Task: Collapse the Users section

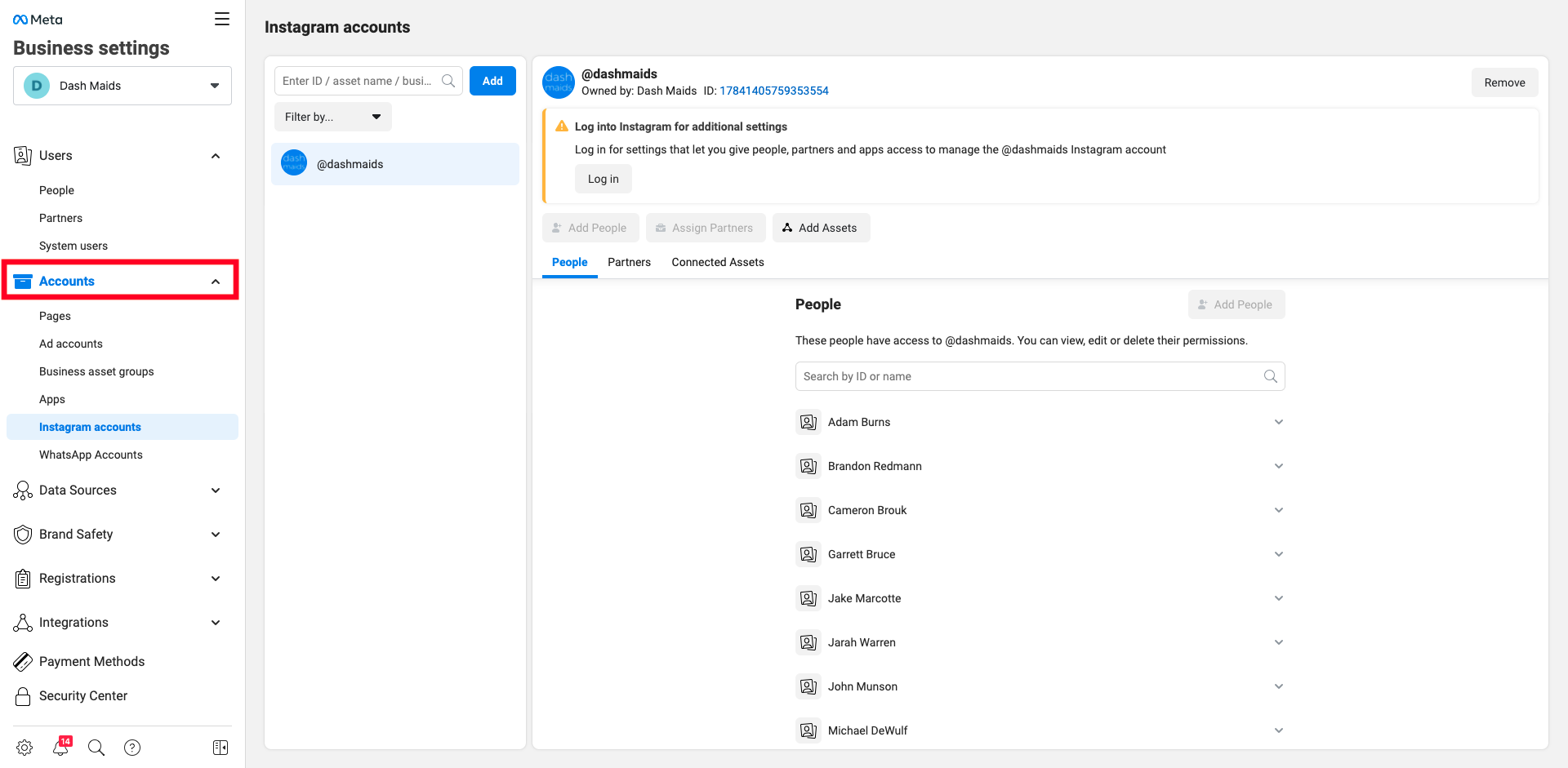Action: pos(216,156)
